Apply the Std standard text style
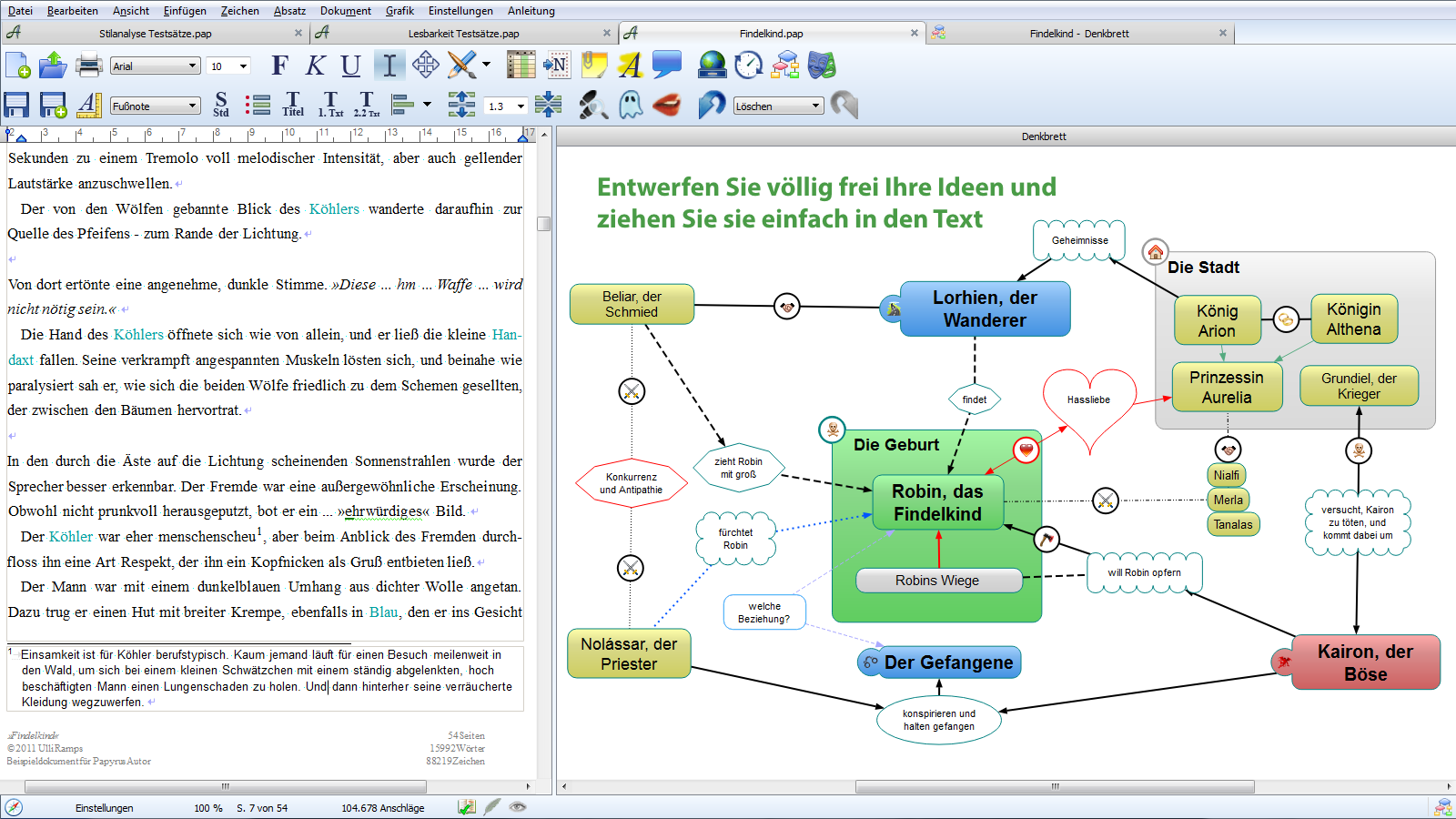This screenshot has height=819, width=1456. tap(221, 106)
